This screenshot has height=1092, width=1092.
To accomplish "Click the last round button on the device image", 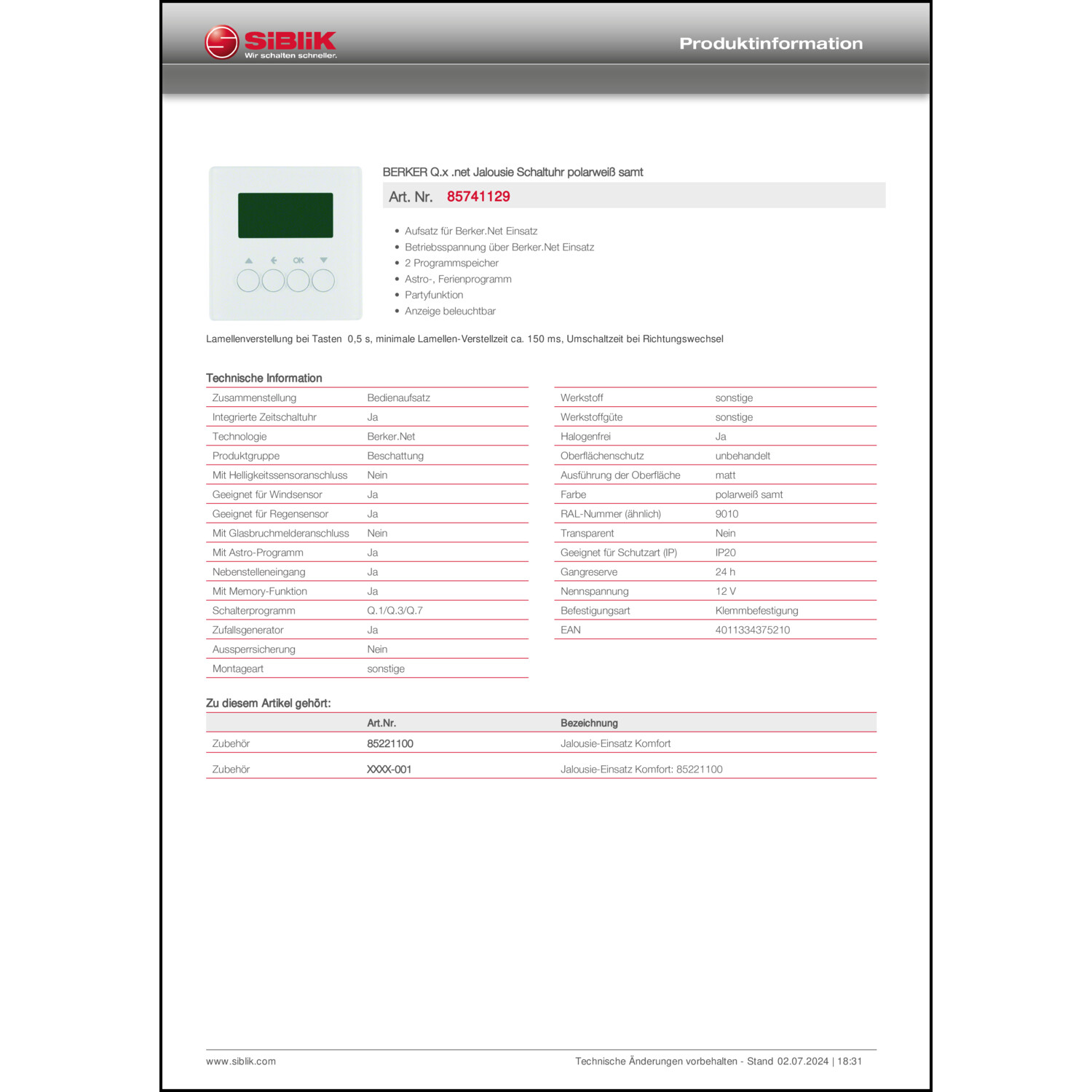I will [x=323, y=280].
